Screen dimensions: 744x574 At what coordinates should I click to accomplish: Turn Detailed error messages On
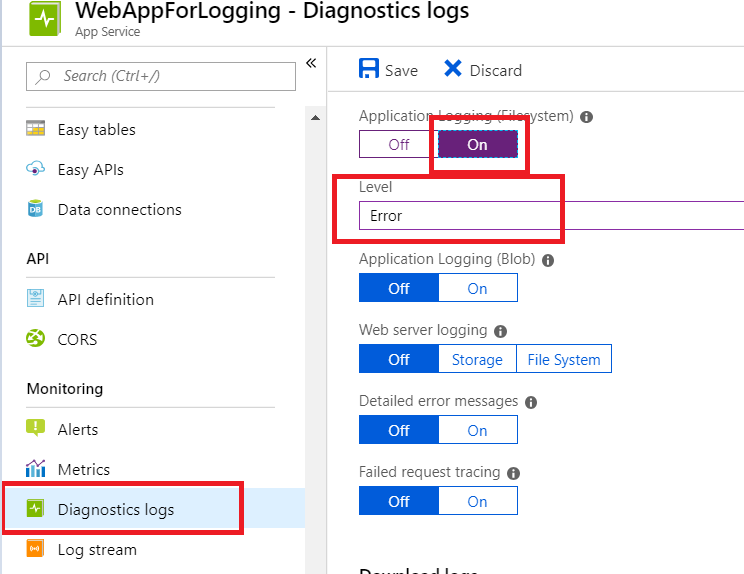478,430
